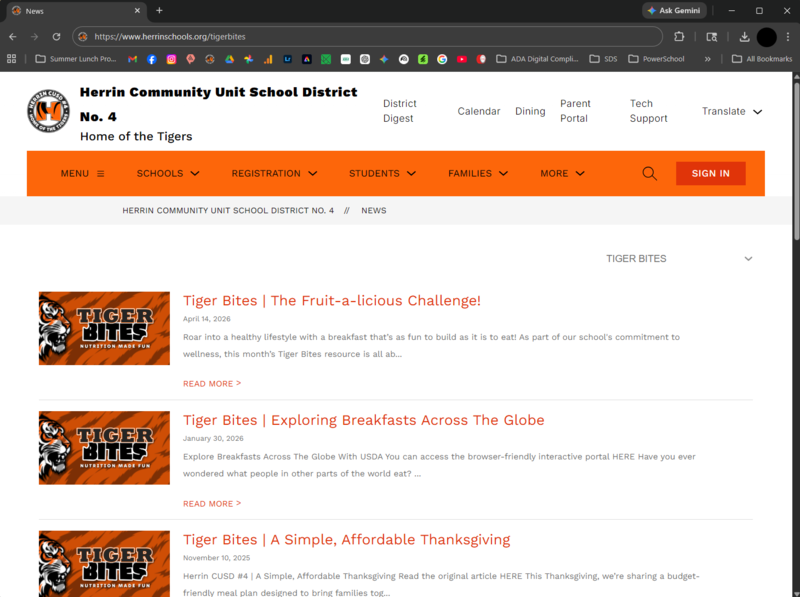Viewport: 800px width, 597px height.
Task: Open the YouTube bookmark icon
Action: click(461, 59)
